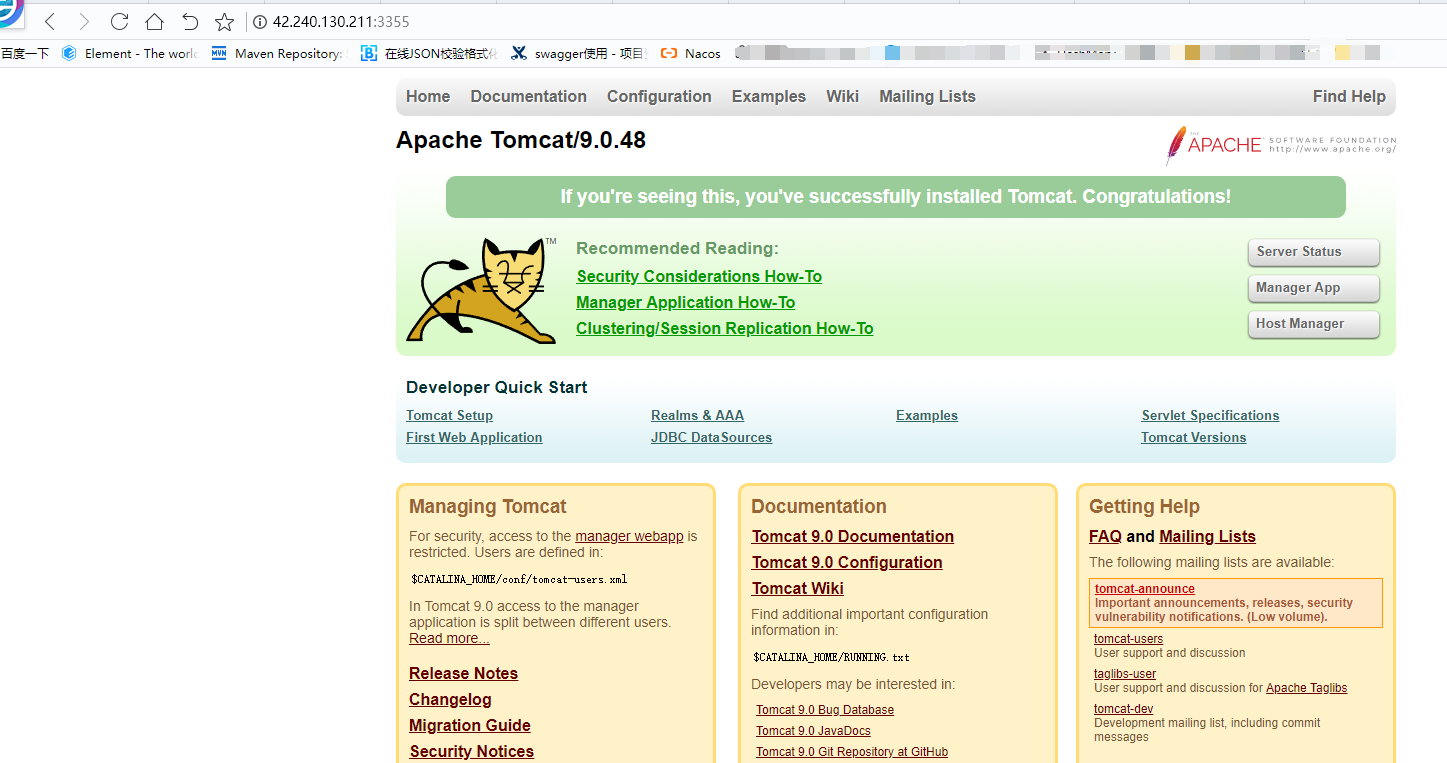Open the Tomcat Wiki link
Screen dimensions: 1447x763
click(798, 589)
